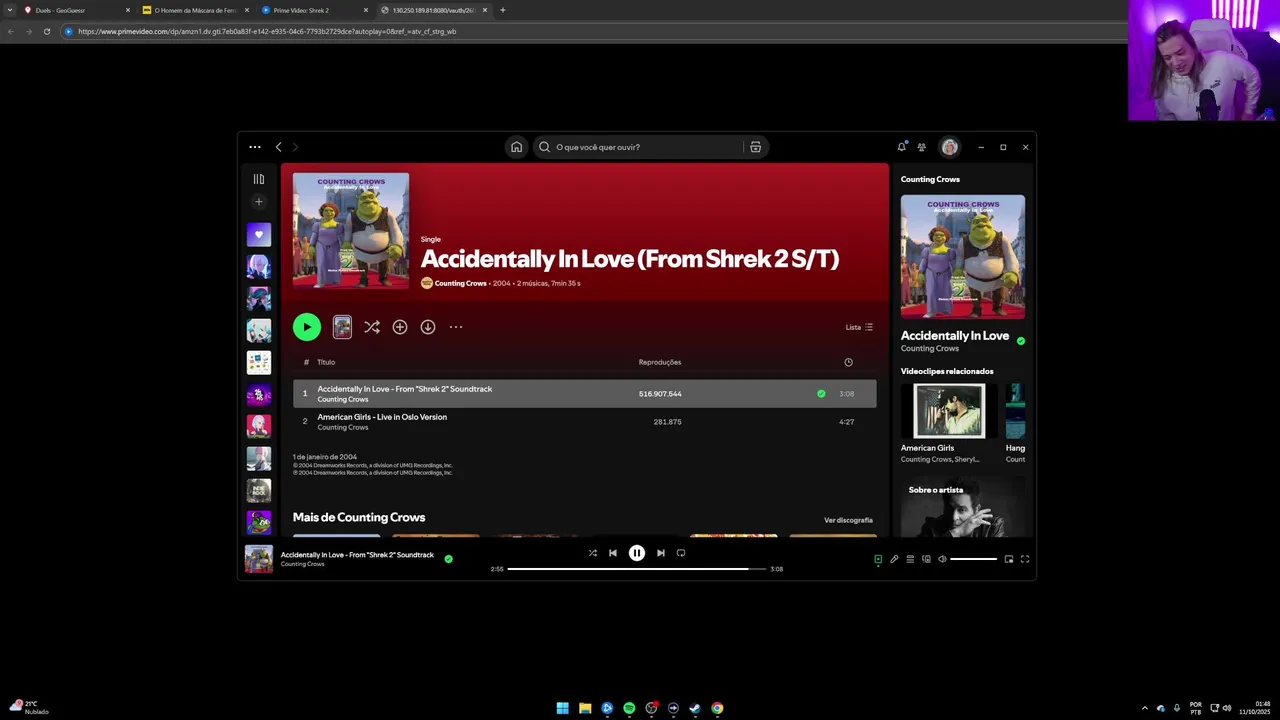
Task: Open the connect to device icon
Action: [x=926, y=559]
